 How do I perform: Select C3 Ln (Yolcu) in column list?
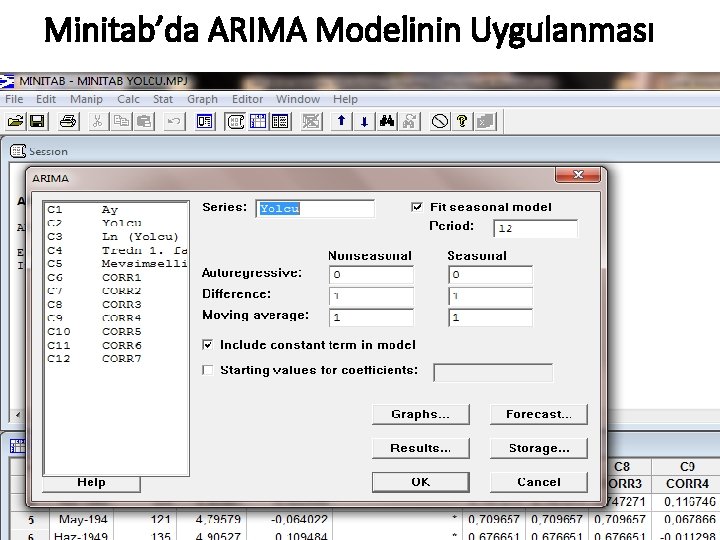click(x=116, y=236)
